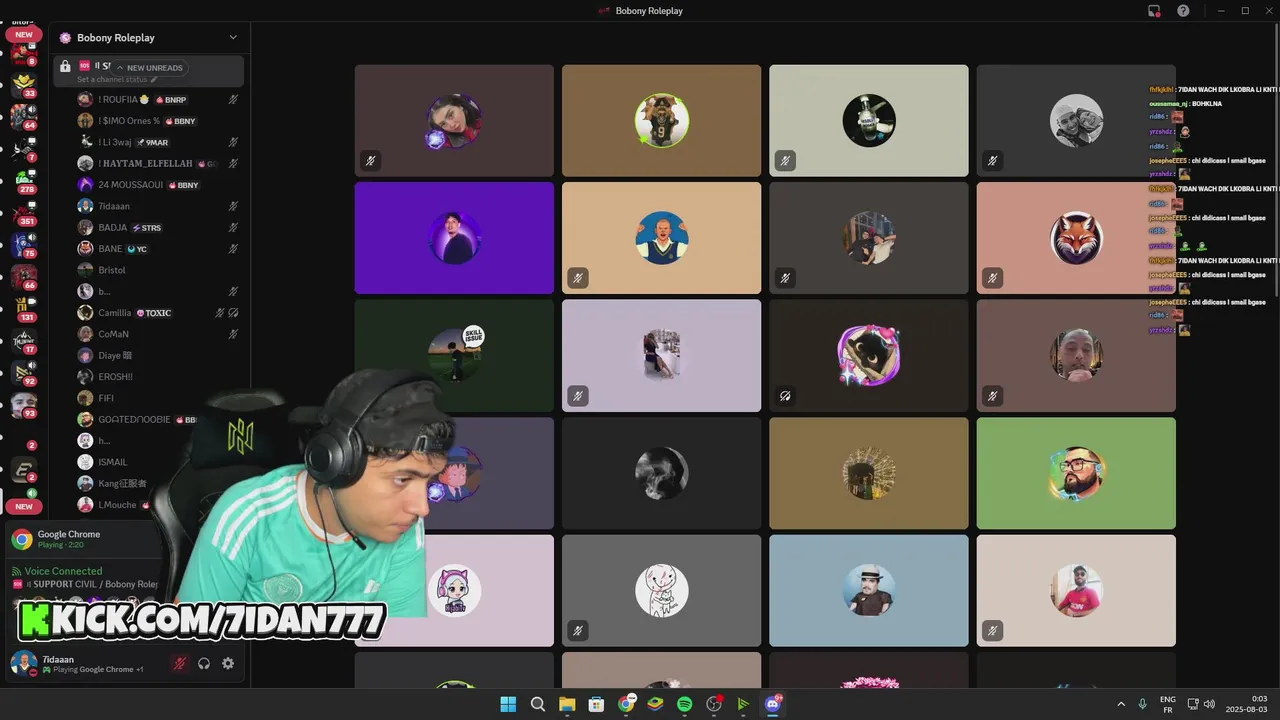Screen dimensions: 1280x720
Task: Open User Settings gear icon
Action: tap(228, 663)
